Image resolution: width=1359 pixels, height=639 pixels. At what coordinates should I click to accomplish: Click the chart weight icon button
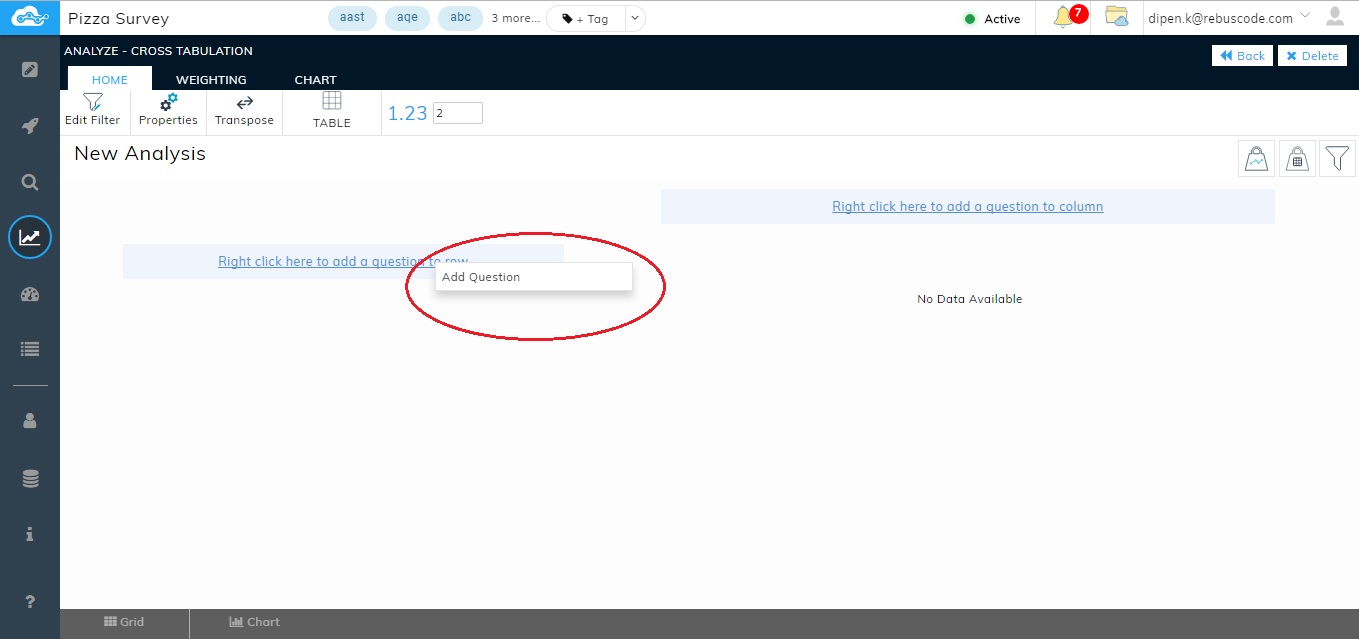click(1256, 158)
